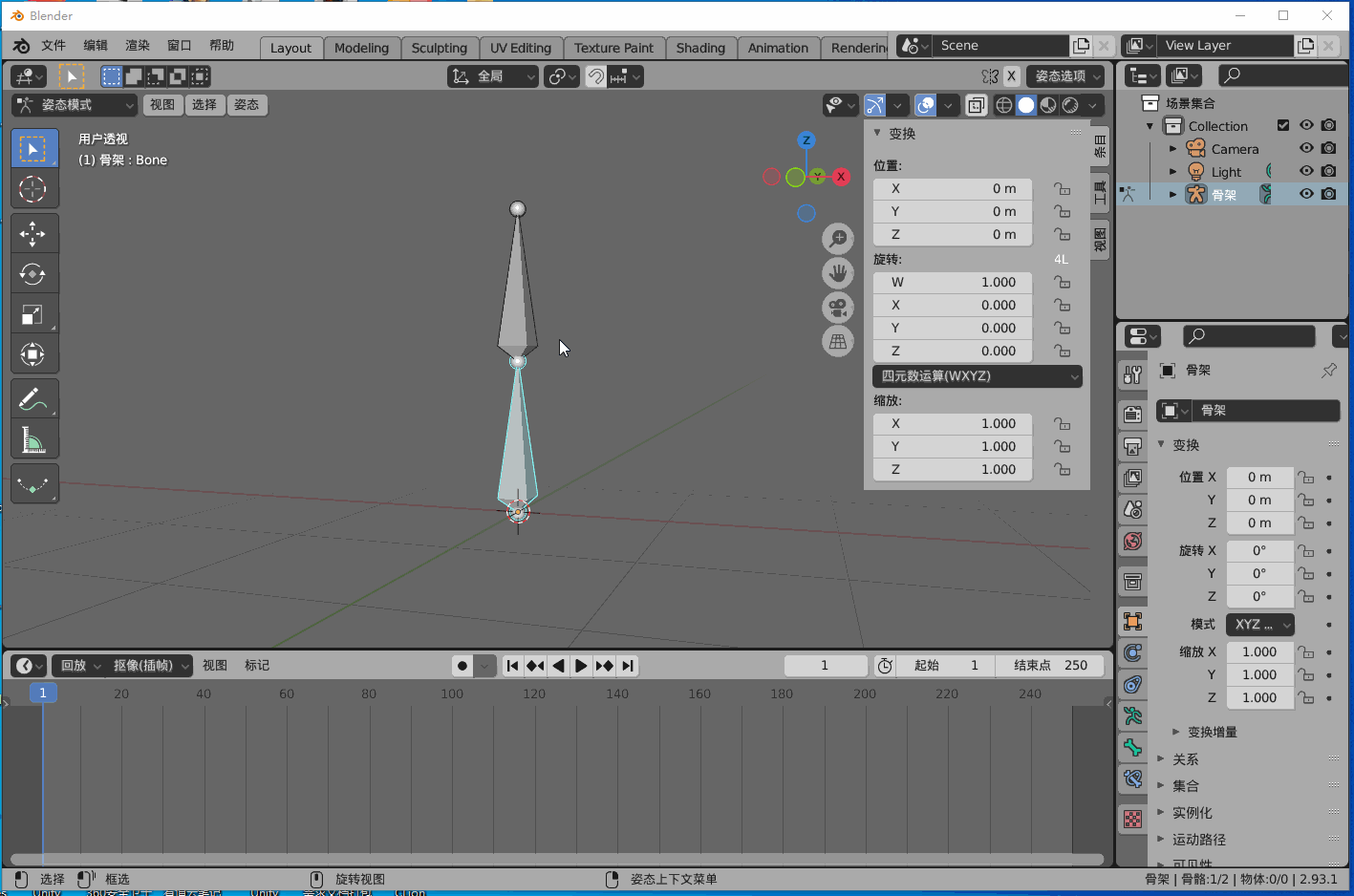
Task: Click the 姿态 button in viewport header
Action: coord(247,105)
